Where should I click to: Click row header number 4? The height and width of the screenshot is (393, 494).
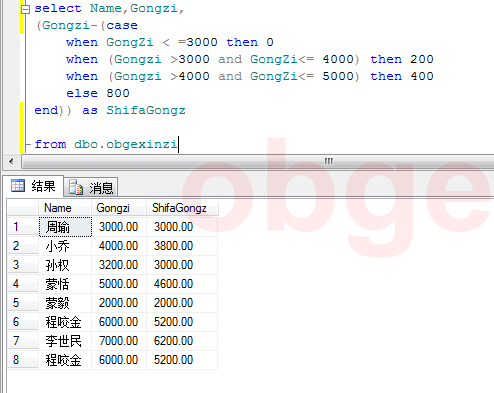tap(23, 284)
